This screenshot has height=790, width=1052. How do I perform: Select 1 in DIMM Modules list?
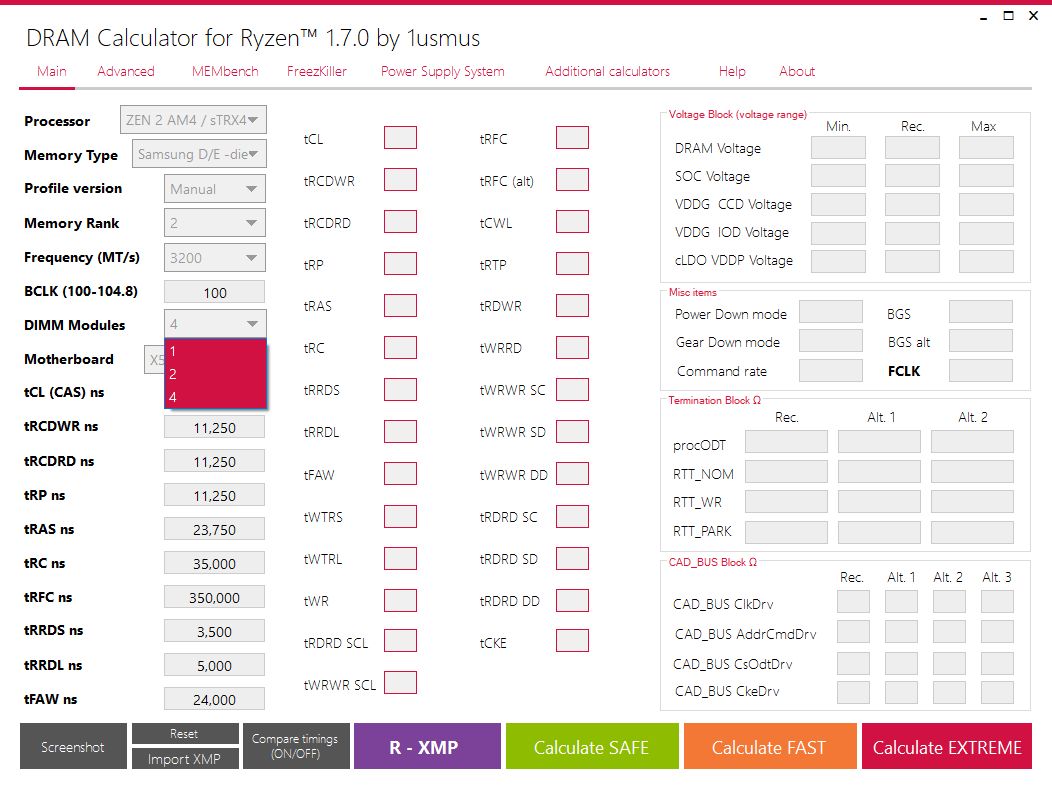[215, 351]
